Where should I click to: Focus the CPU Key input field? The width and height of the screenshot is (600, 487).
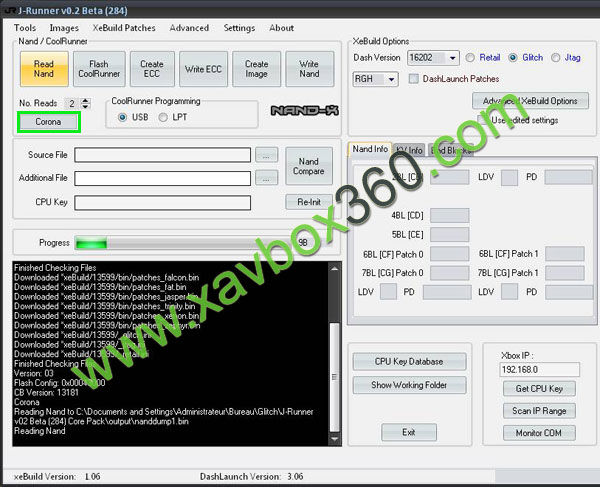point(163,203)
